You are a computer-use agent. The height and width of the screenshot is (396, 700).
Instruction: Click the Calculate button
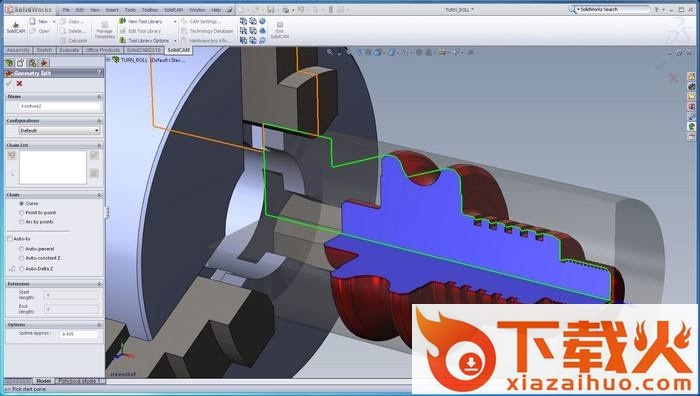click(73, 41)
